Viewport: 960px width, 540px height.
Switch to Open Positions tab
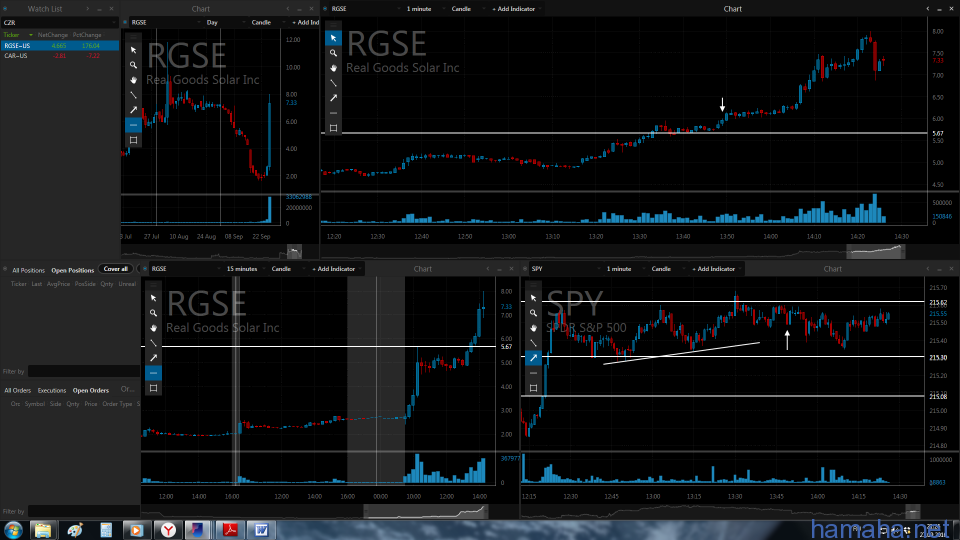(x=72, y=270)
